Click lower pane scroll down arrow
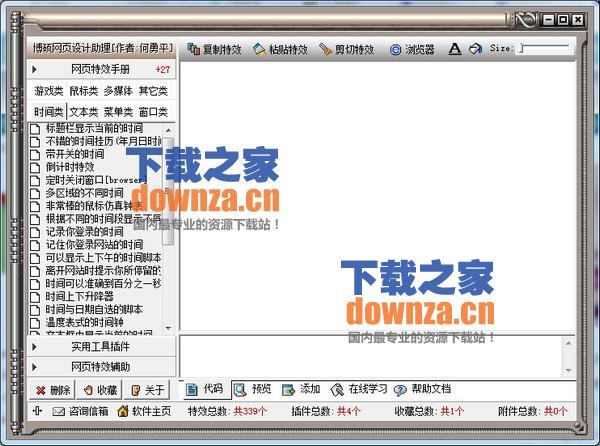The width and height of the screenshot is (600, 446). 569,370
